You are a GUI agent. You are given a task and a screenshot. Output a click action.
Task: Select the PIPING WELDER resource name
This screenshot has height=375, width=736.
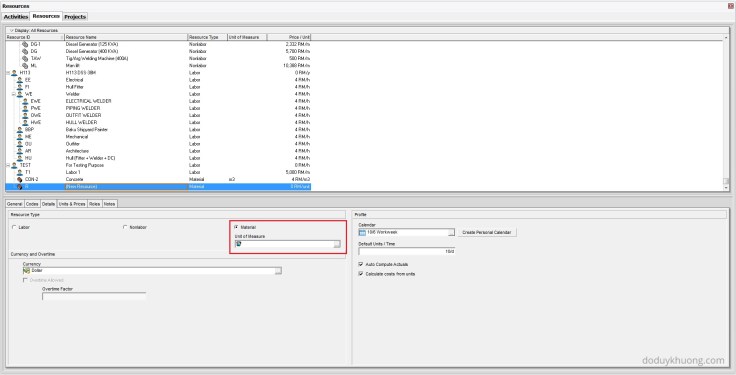click(83, 108)
